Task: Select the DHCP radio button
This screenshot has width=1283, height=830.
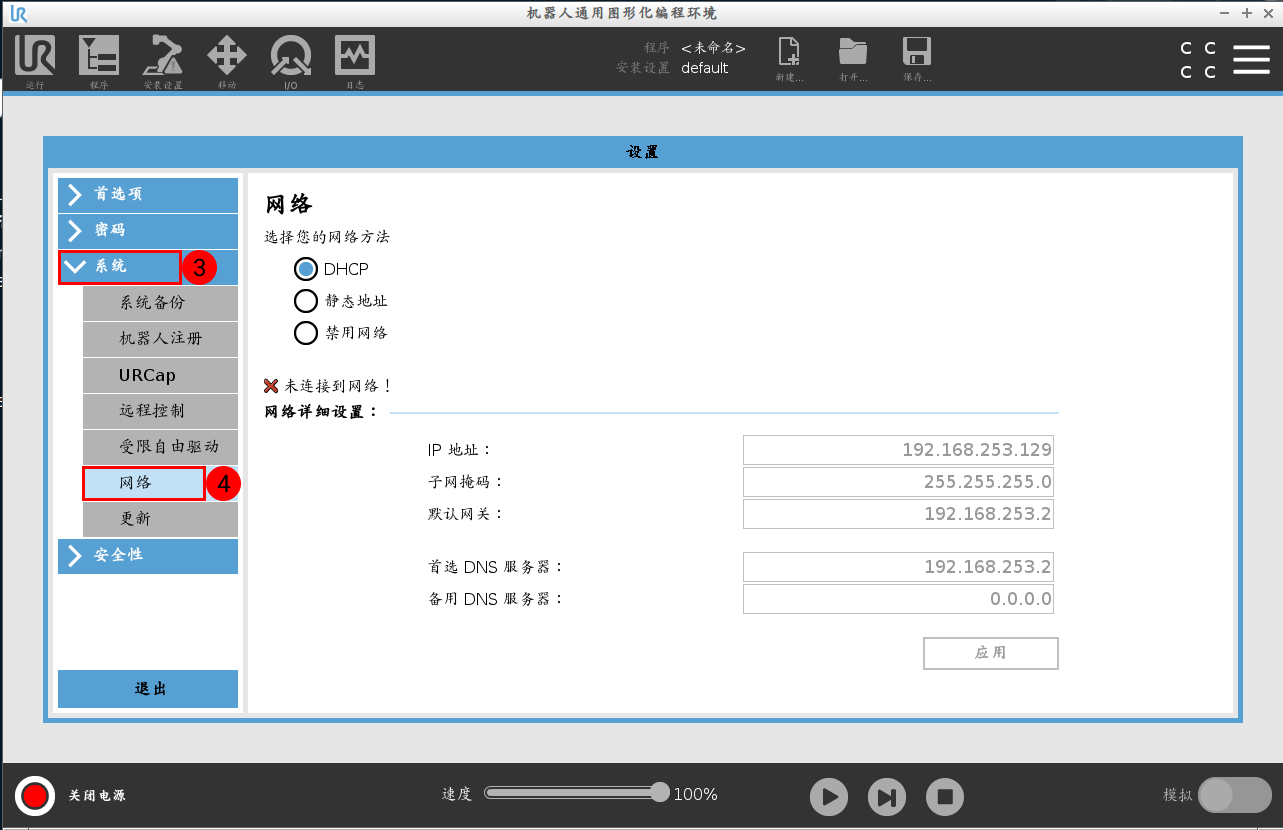Action: pos(306,268)
